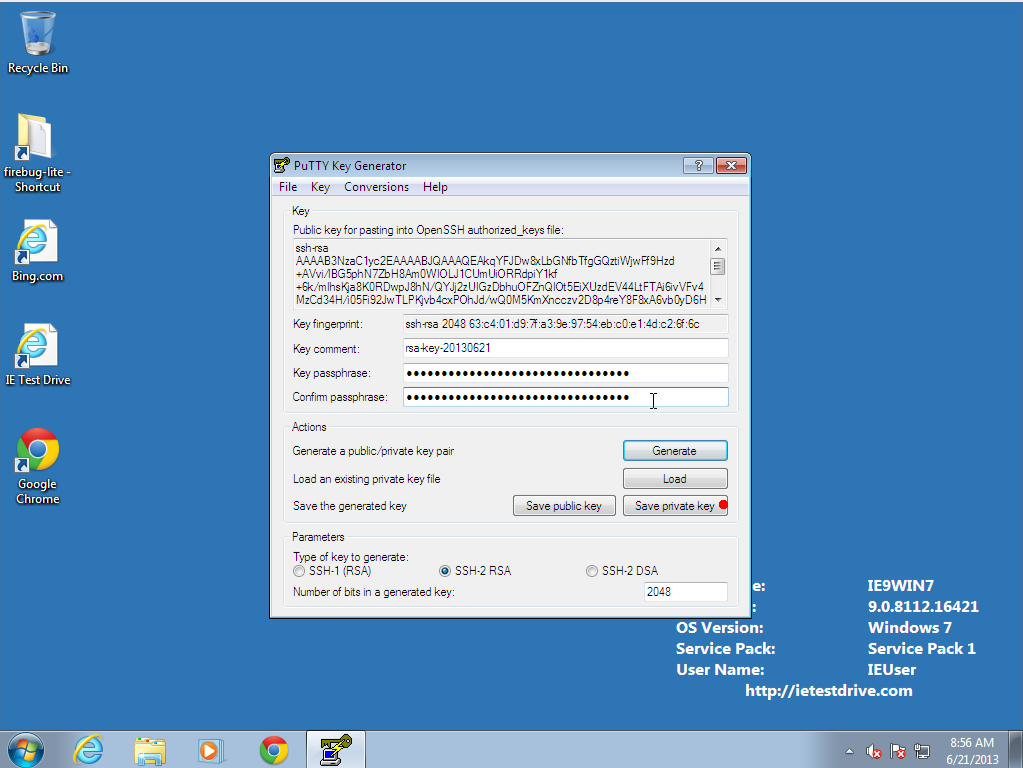Click the number of bits field showing 2048
The height and width of the screenshot is (768, 1023).
click(x=685, y=592)
